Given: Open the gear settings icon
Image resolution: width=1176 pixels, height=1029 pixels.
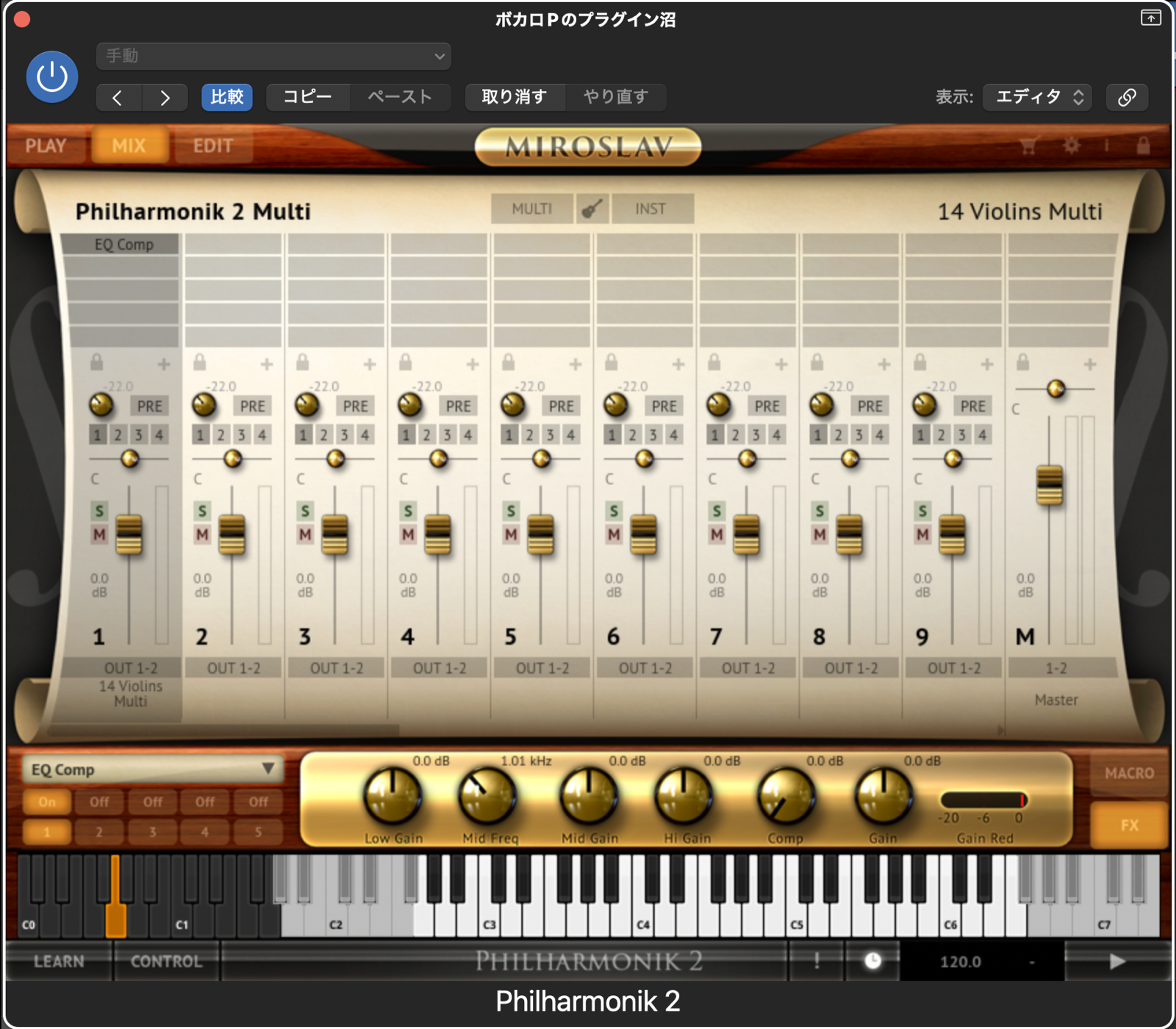Looking at the screenshot, I should [1072, 146].
